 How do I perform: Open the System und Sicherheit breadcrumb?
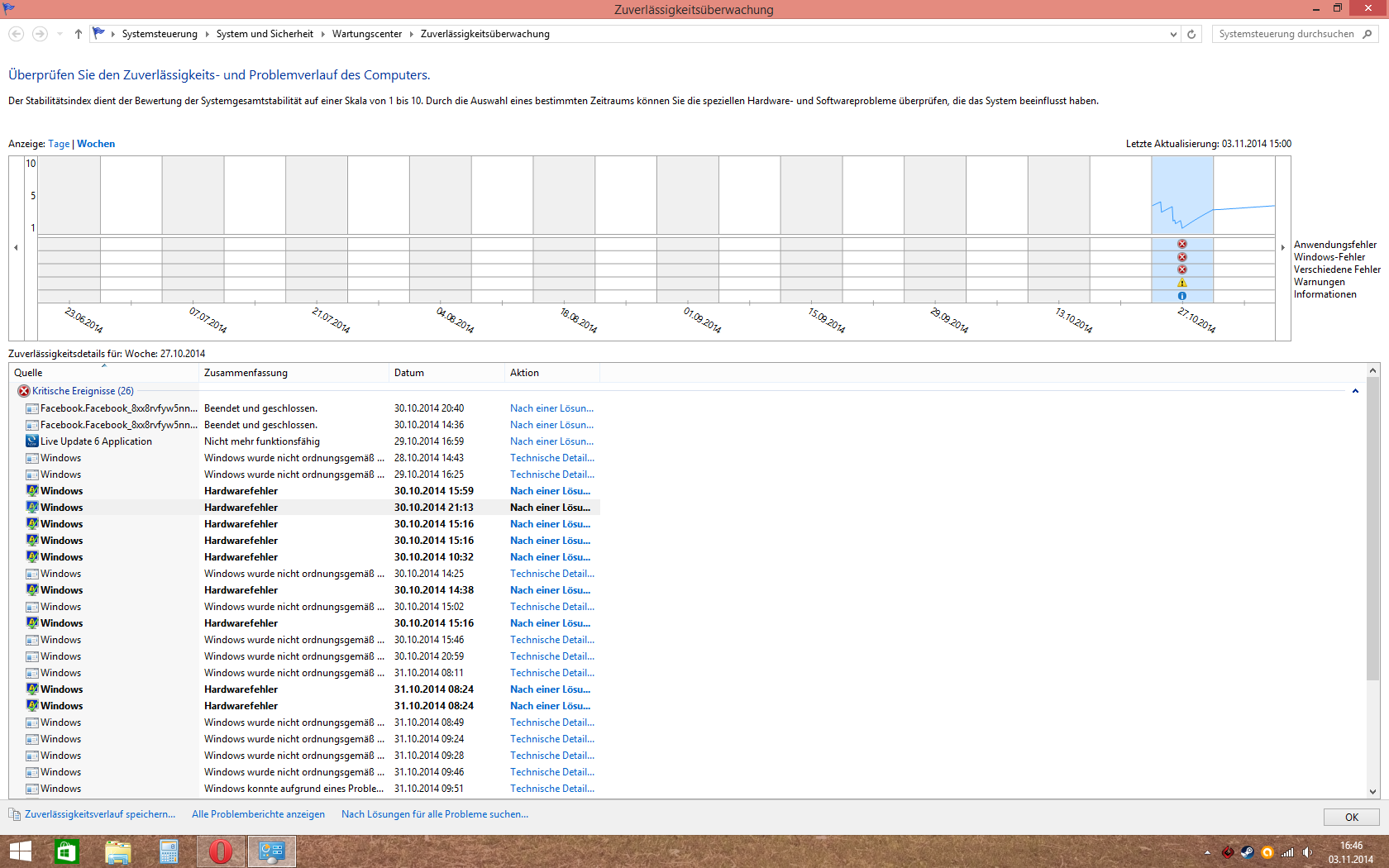265,34
